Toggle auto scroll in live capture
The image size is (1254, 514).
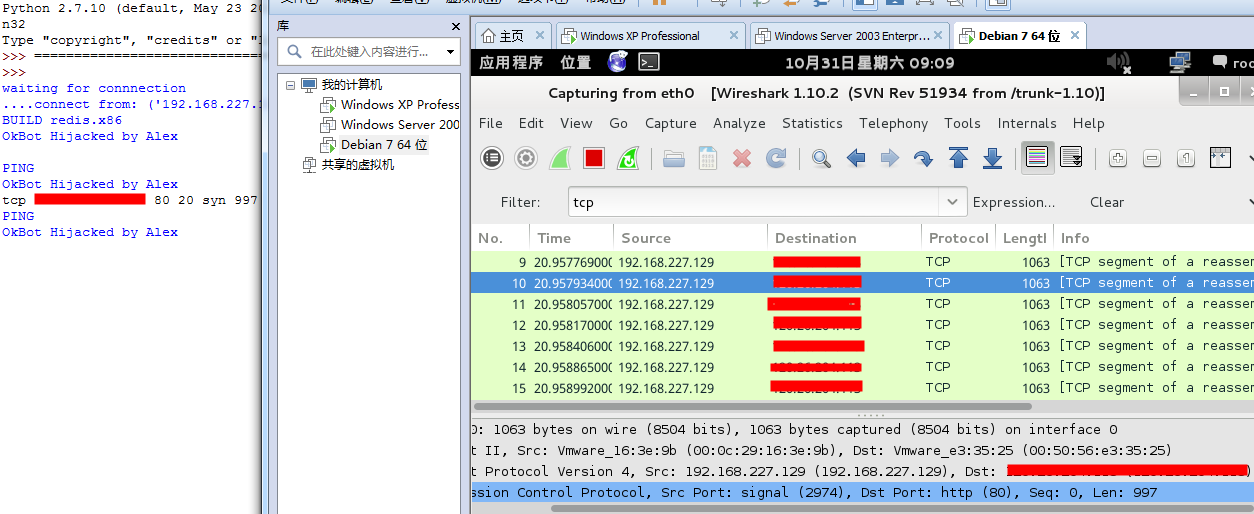click(x=1071, y=158)
